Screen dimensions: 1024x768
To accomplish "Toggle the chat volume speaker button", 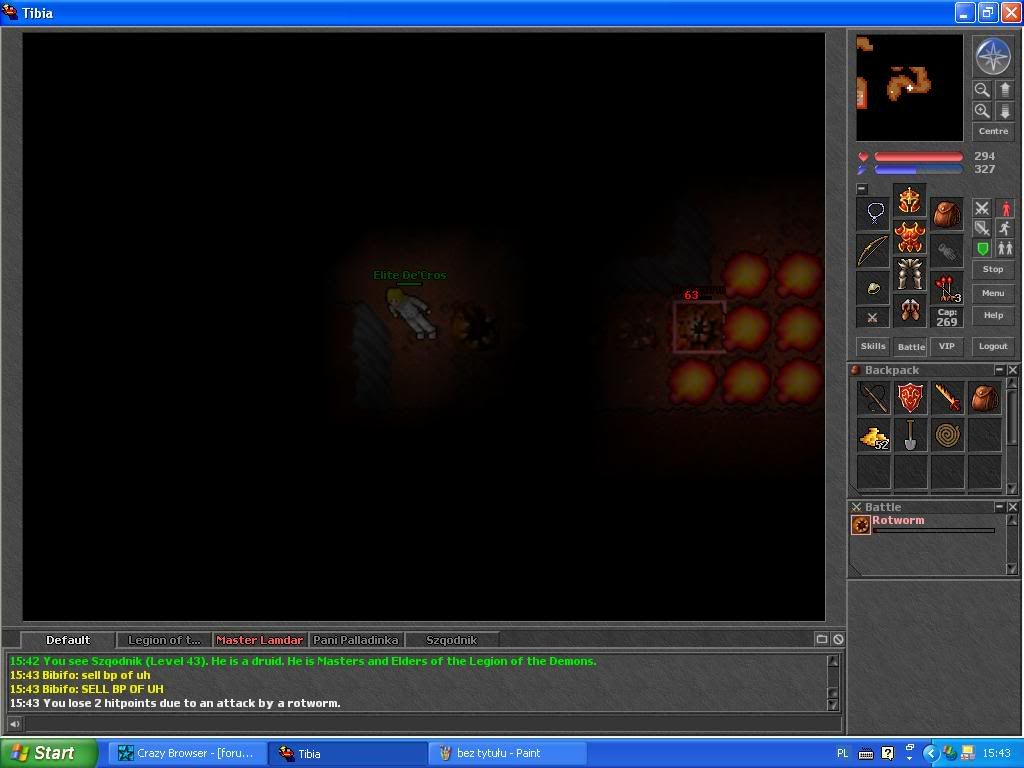I will pos(14,723).
